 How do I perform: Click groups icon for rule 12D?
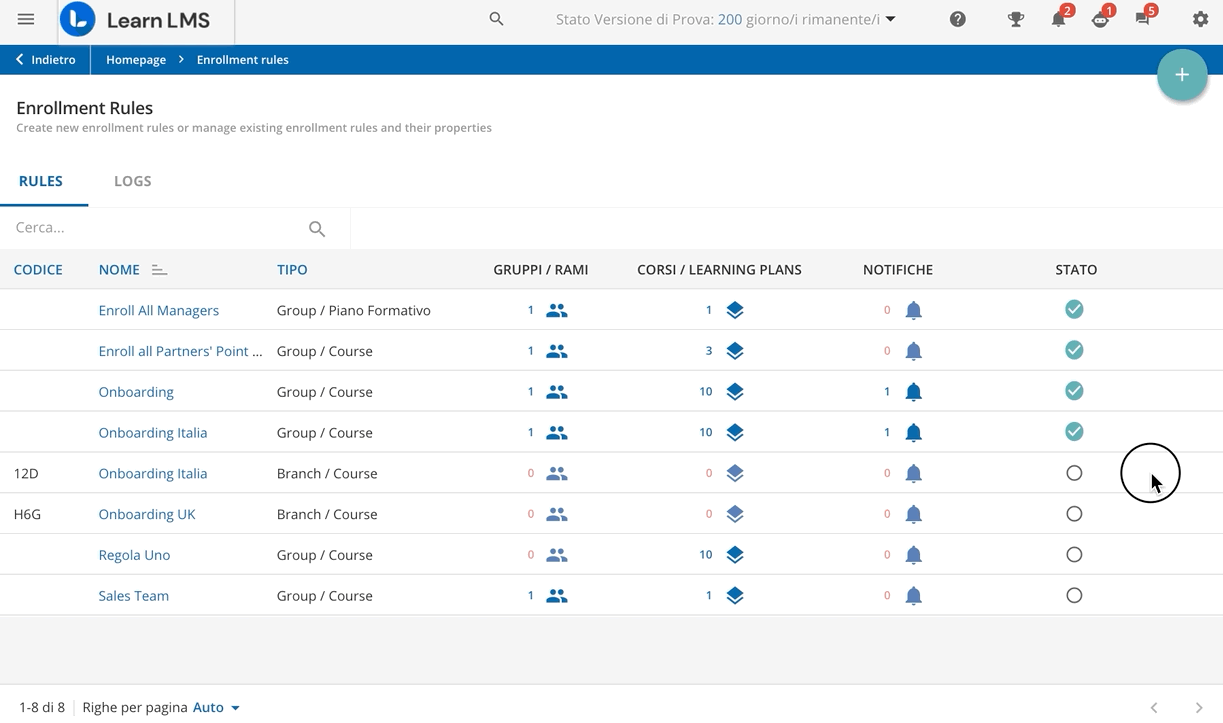(x=557, y=474)
